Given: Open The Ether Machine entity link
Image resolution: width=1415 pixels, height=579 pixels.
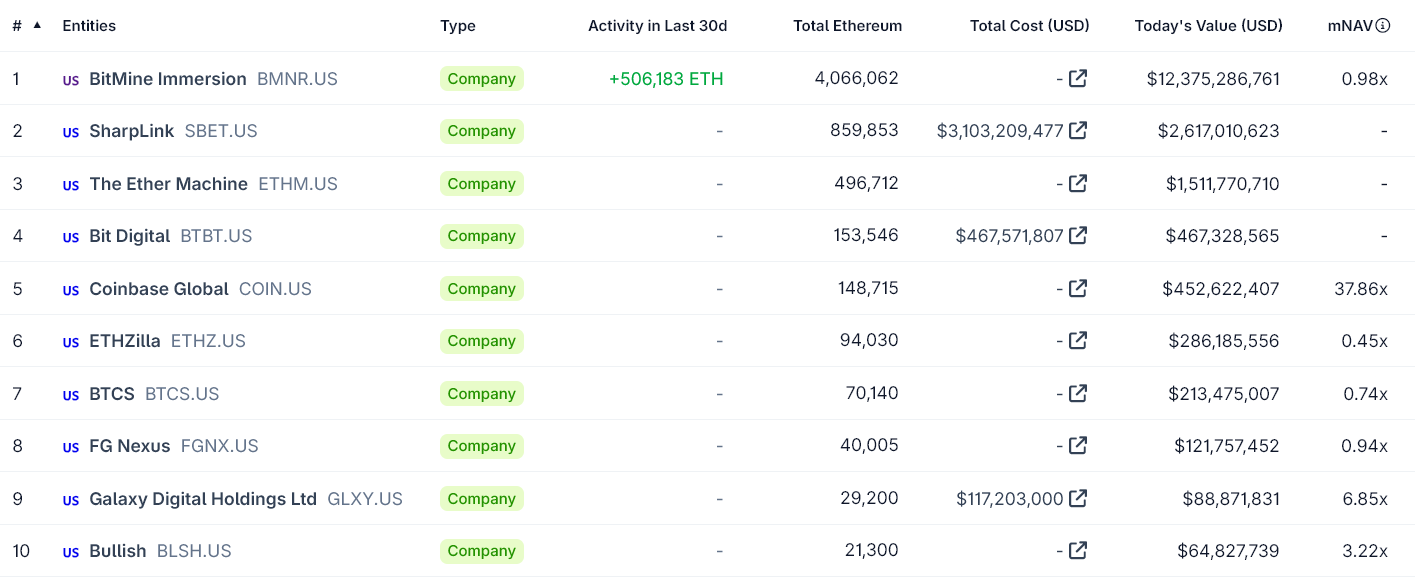Looking at the screenshot, I should (x=168, y=184).
